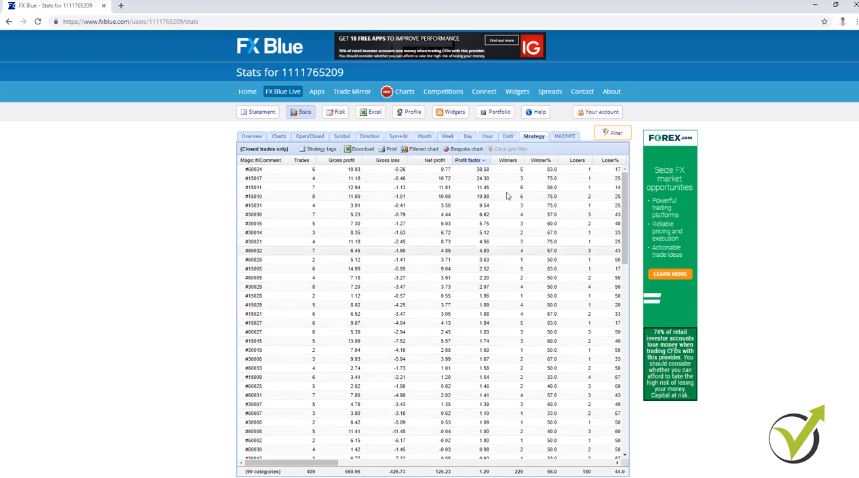Screen dimensions: 859x478
Task: Open the Home navigation item
Action: [247, 91]
